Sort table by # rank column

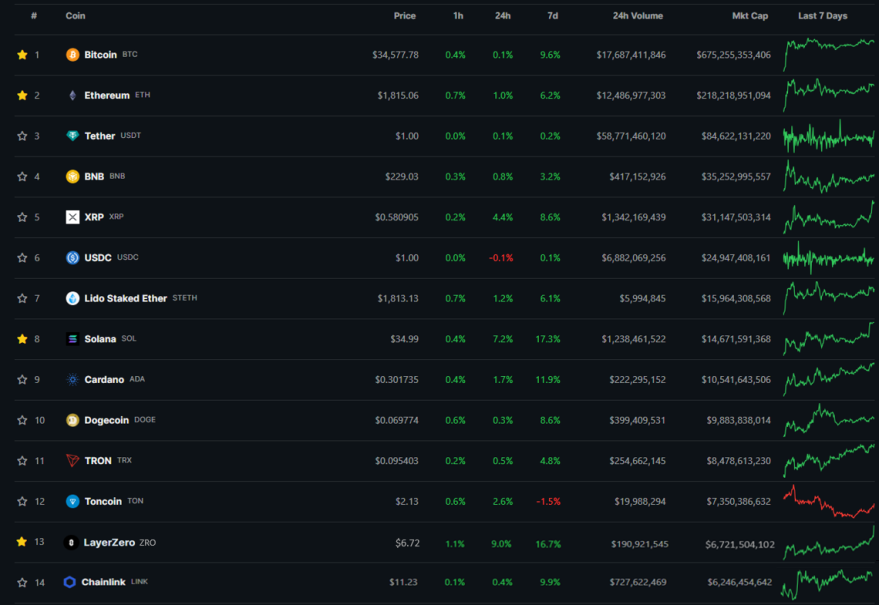tap(34, 16)
